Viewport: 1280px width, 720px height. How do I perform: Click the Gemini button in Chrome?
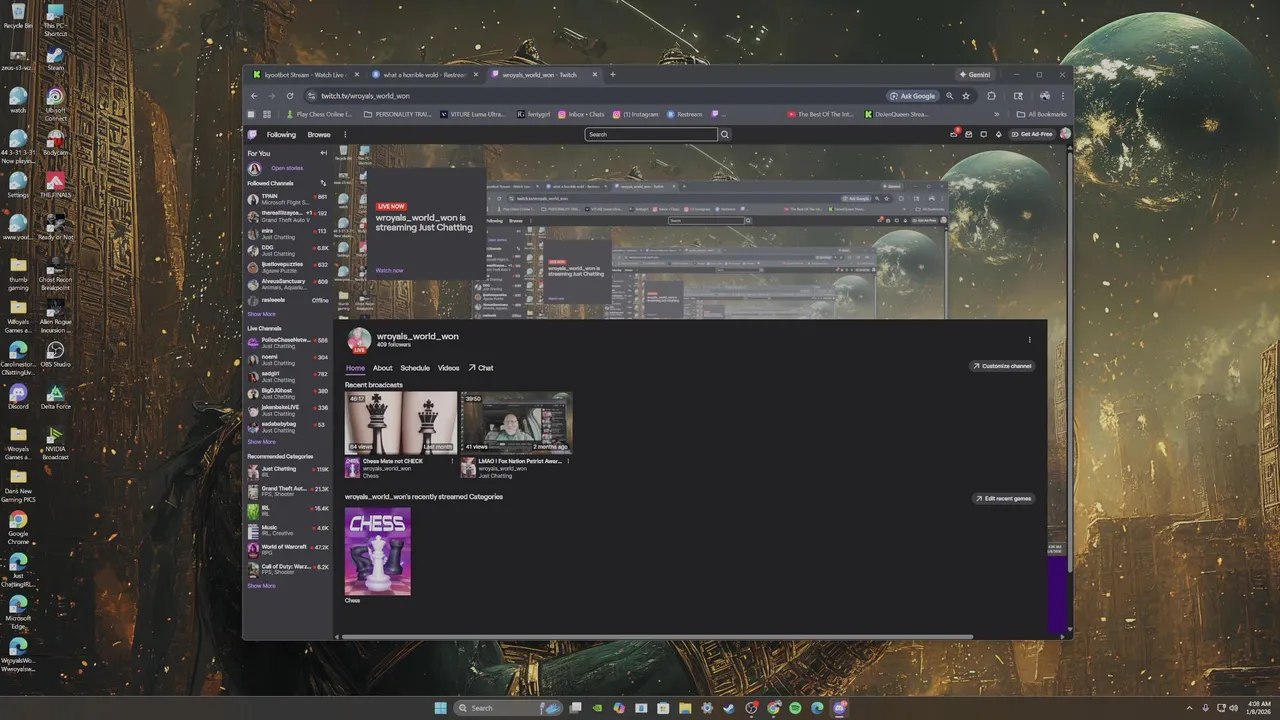click(x=973, y=74)
